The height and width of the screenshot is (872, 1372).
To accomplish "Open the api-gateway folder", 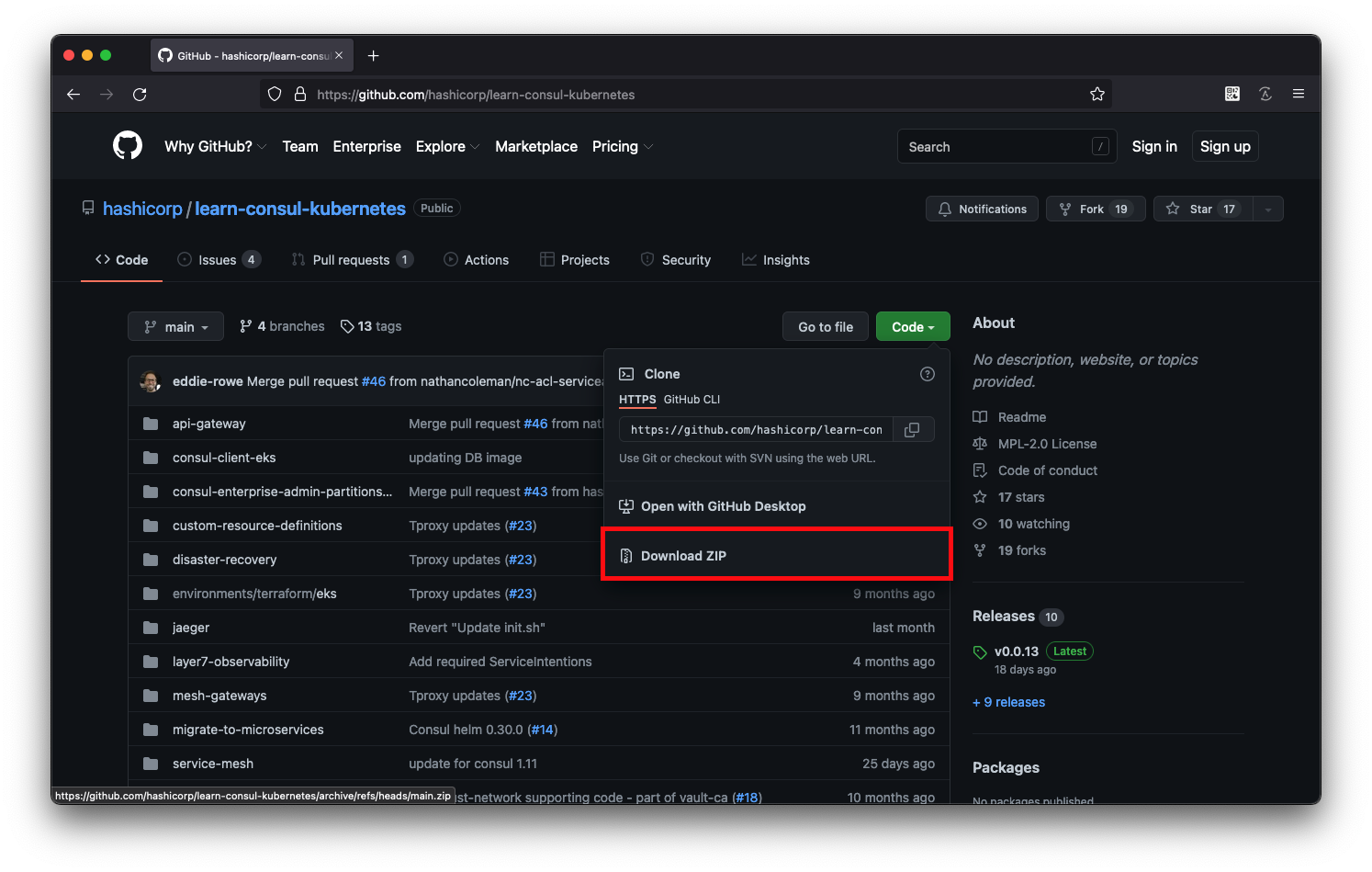I will point(209,424).
